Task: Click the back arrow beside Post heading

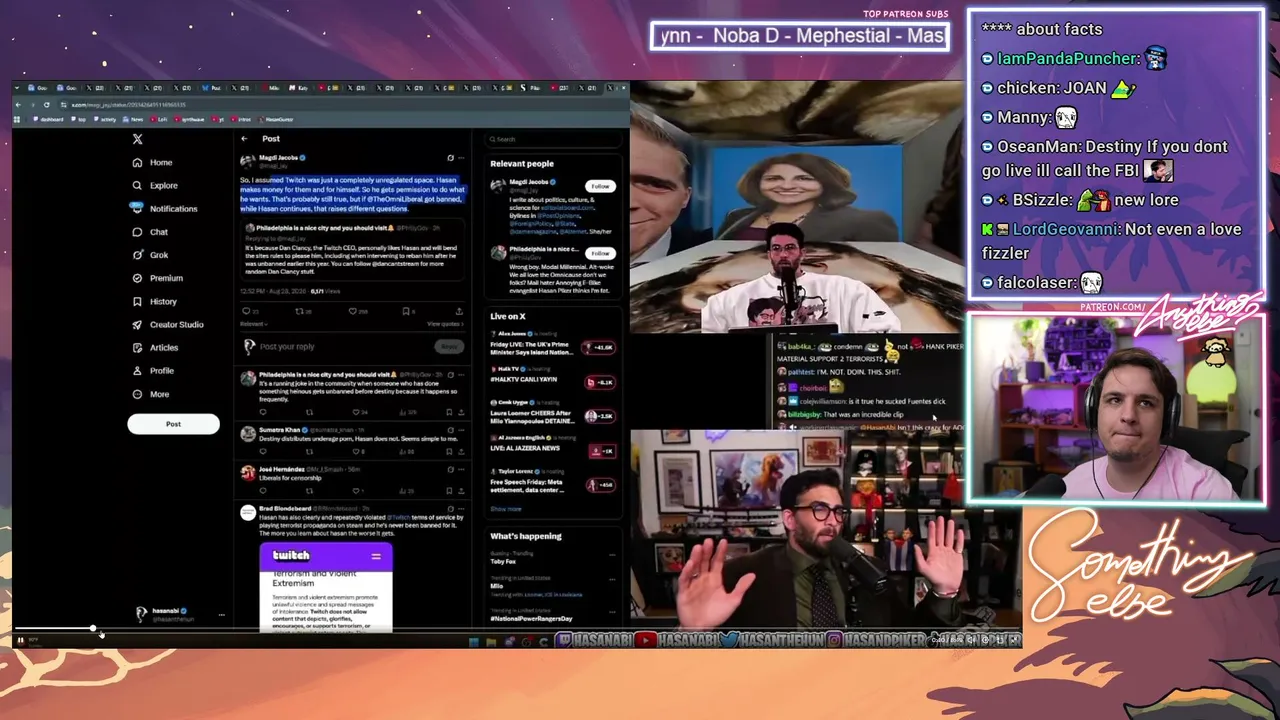Action: tap(244, 139)
